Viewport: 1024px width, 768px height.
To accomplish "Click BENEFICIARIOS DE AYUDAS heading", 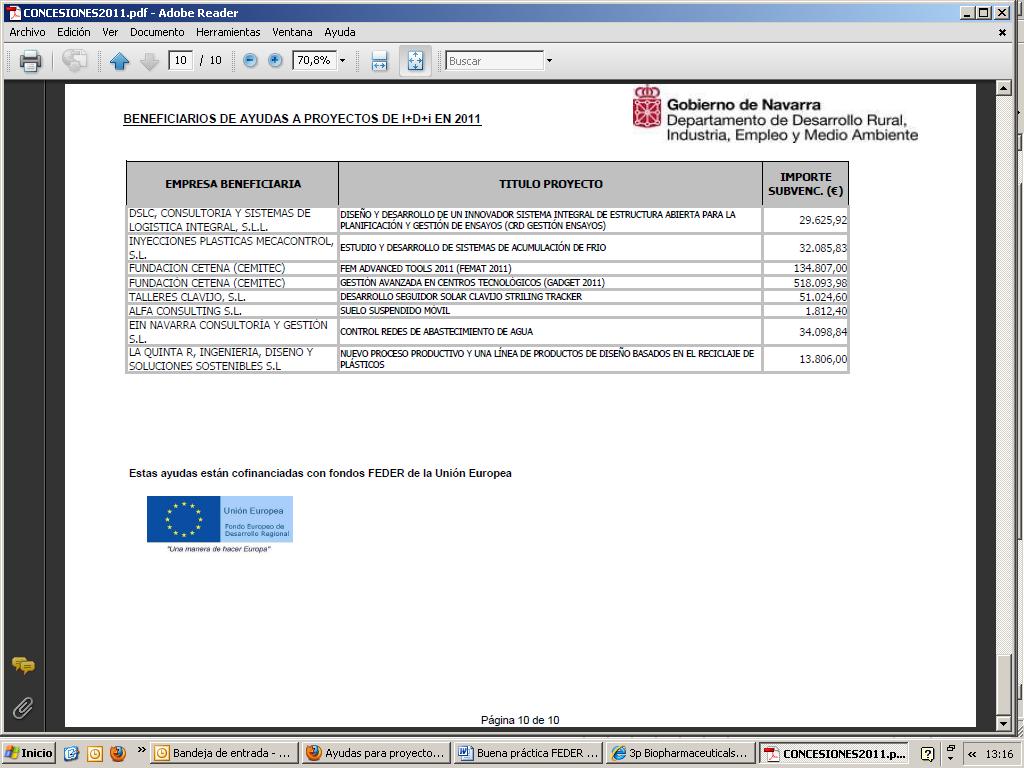I will pos(302,119).
